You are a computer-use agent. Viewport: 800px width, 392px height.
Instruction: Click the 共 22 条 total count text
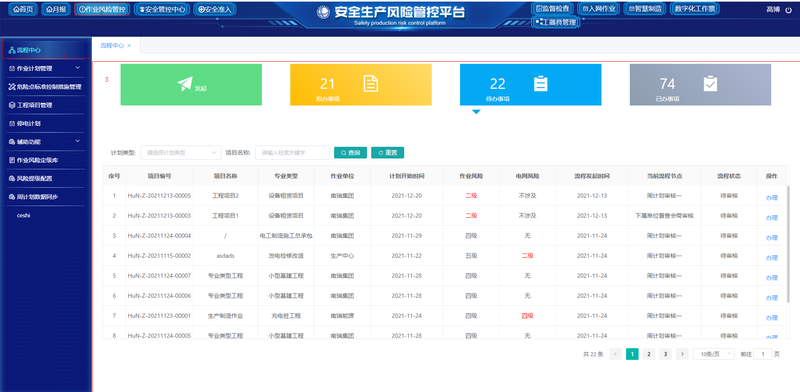pos(593,354)
